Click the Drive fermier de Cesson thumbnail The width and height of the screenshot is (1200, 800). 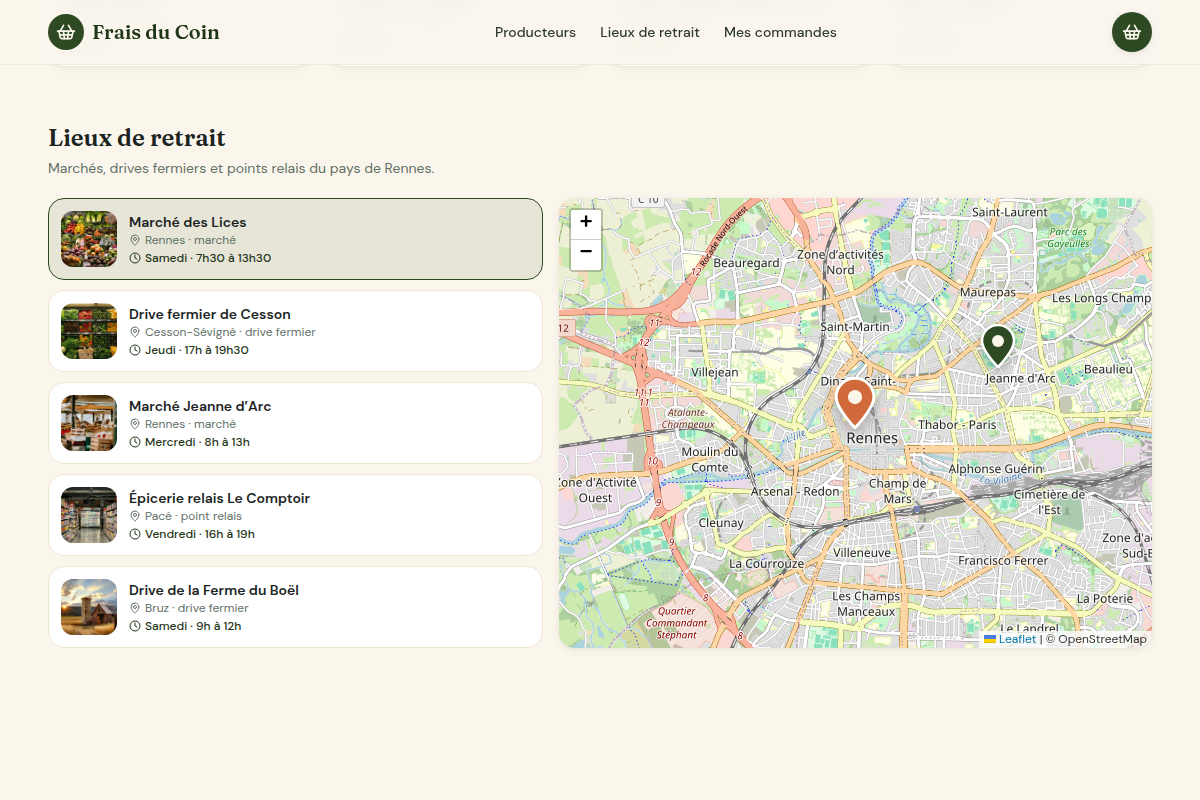click(89, 331)
